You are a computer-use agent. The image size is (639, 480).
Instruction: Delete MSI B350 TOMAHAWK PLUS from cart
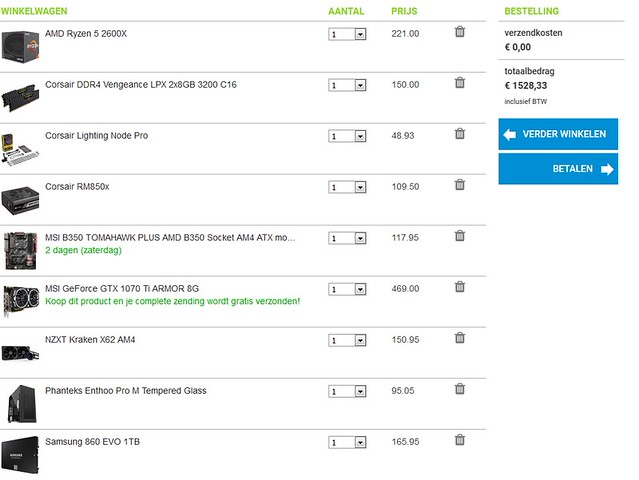[460, 235]
